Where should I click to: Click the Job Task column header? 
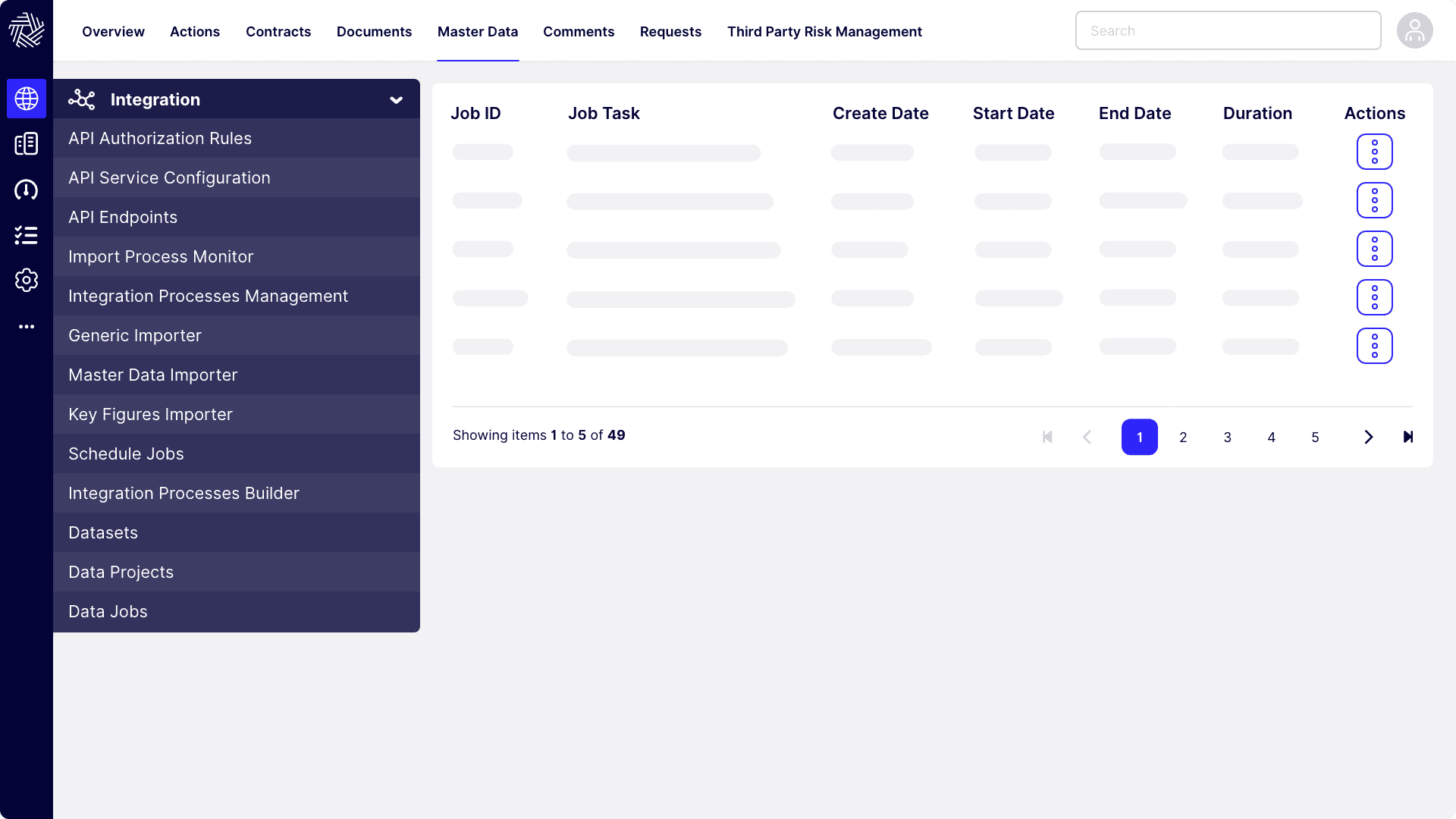pyautogui.click(x=604, y=113)
